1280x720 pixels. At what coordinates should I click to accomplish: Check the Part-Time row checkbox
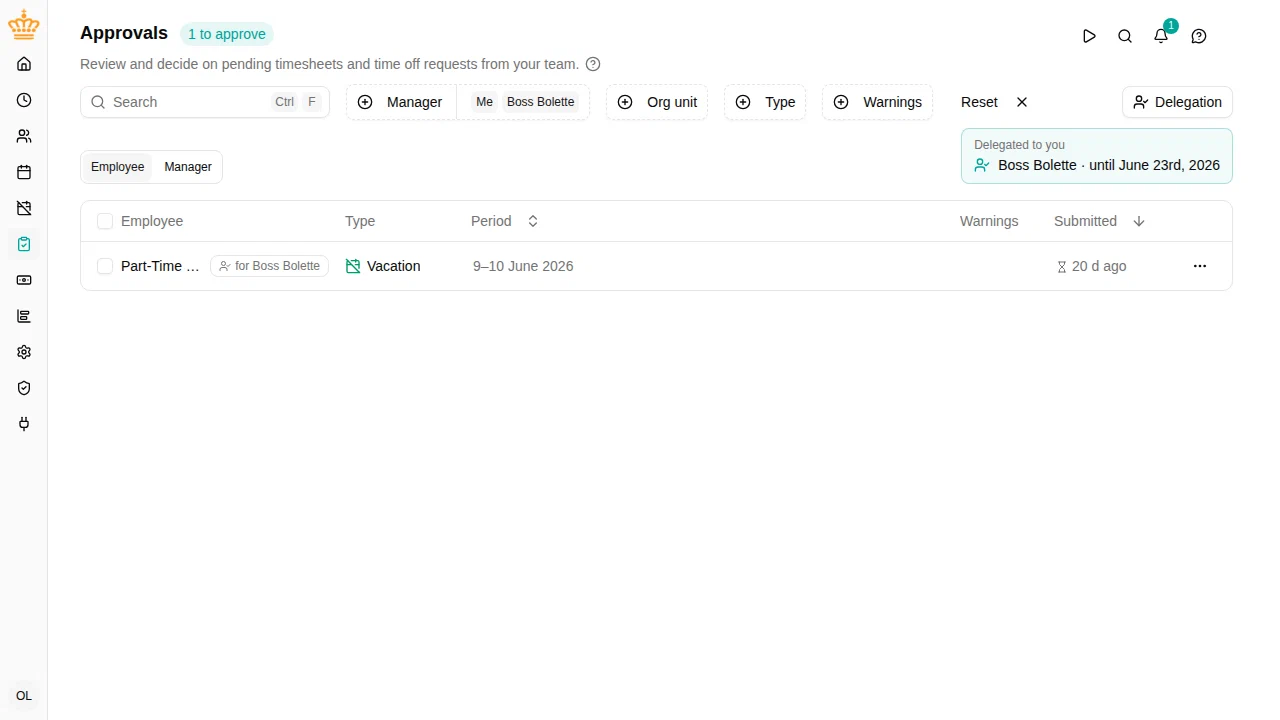[x=105, y=266]
